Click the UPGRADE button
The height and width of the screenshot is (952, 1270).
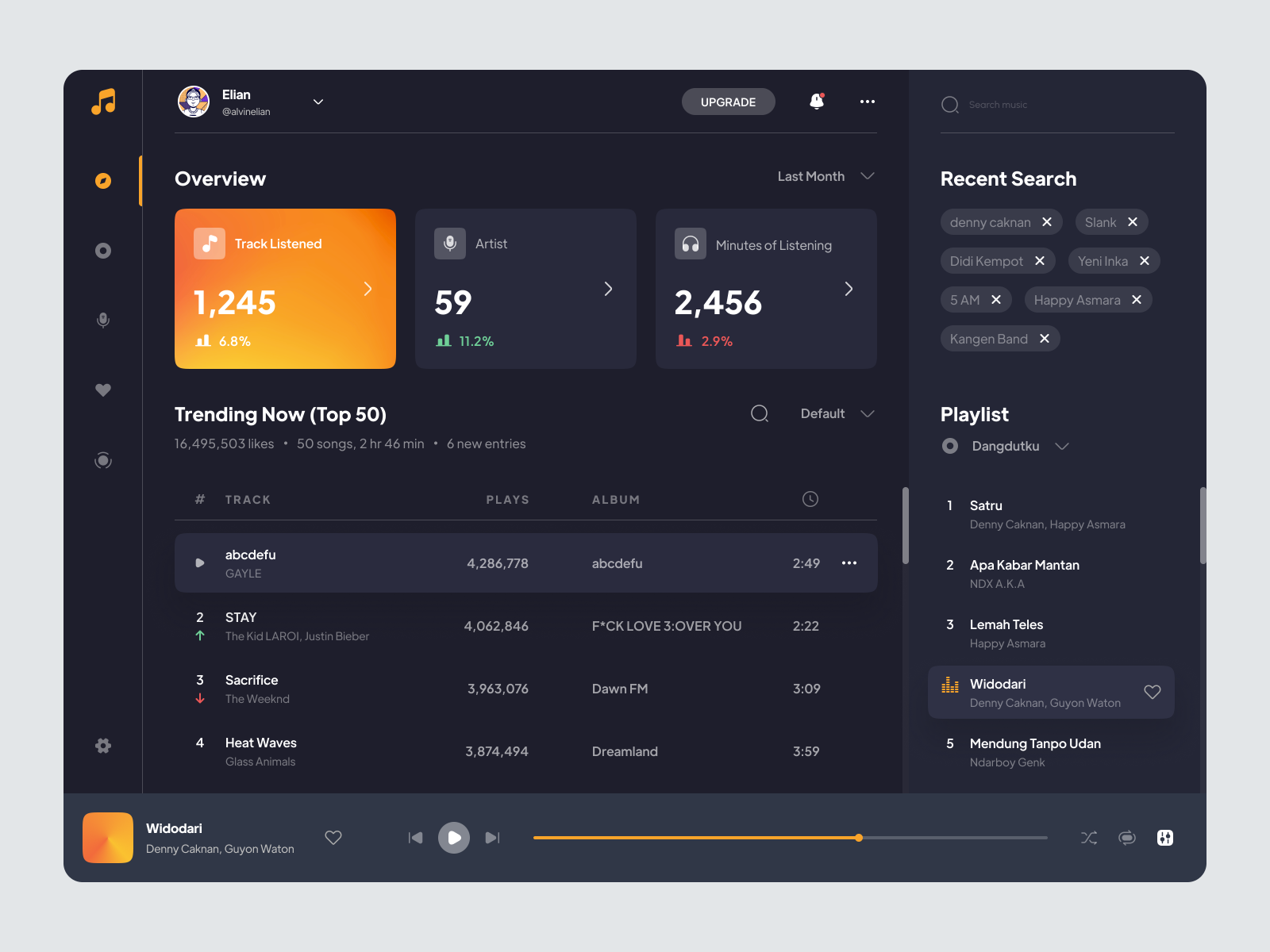pos(728,102)
